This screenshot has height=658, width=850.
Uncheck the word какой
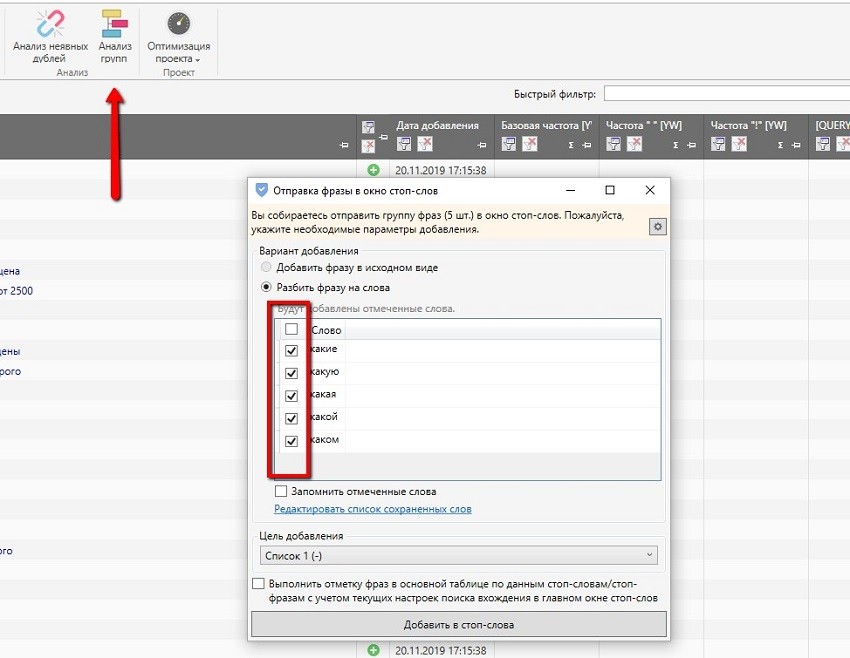point(291,418)
